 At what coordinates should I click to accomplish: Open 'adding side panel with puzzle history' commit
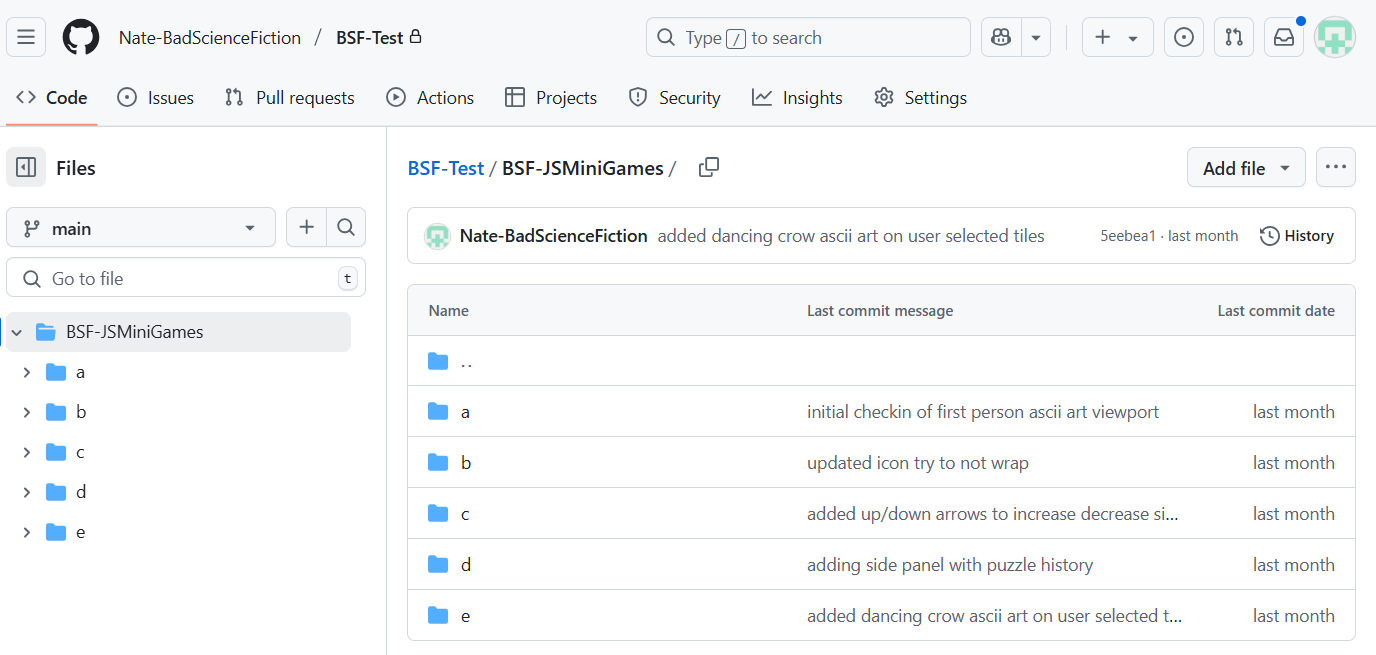click(x=950, y=565)
